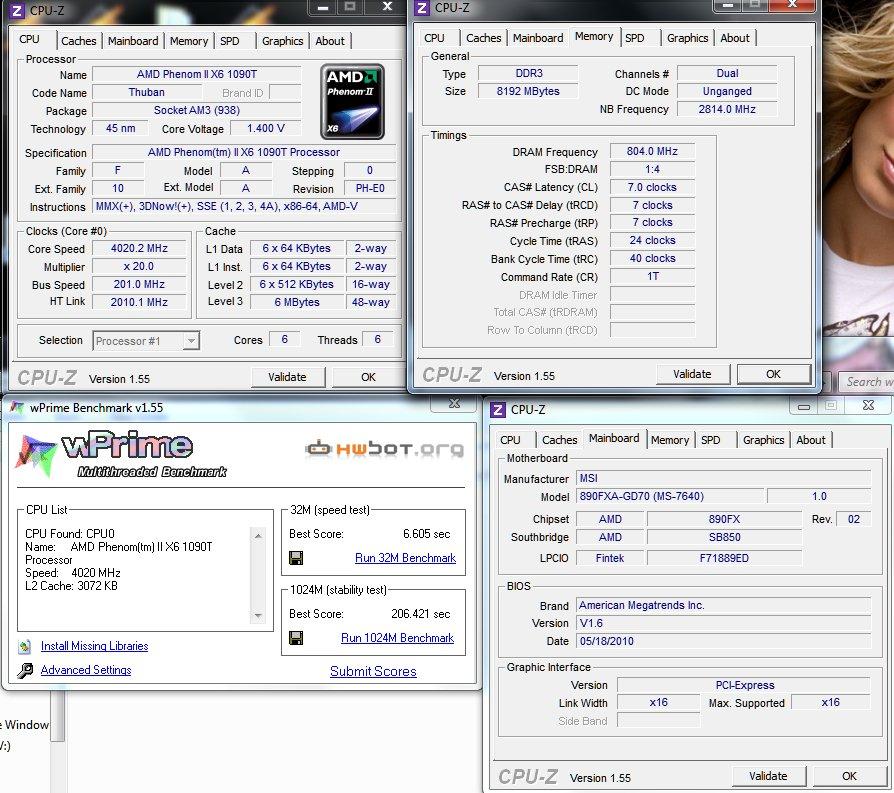Screen dimensions: 894x793
Task: Select SPD tab in CPU window
Action: 230,41
